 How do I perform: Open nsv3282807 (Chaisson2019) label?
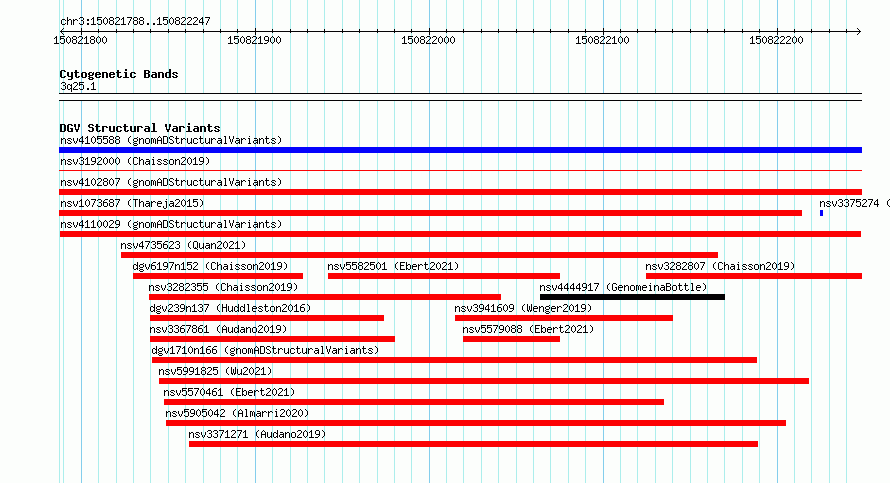point(720,266)
